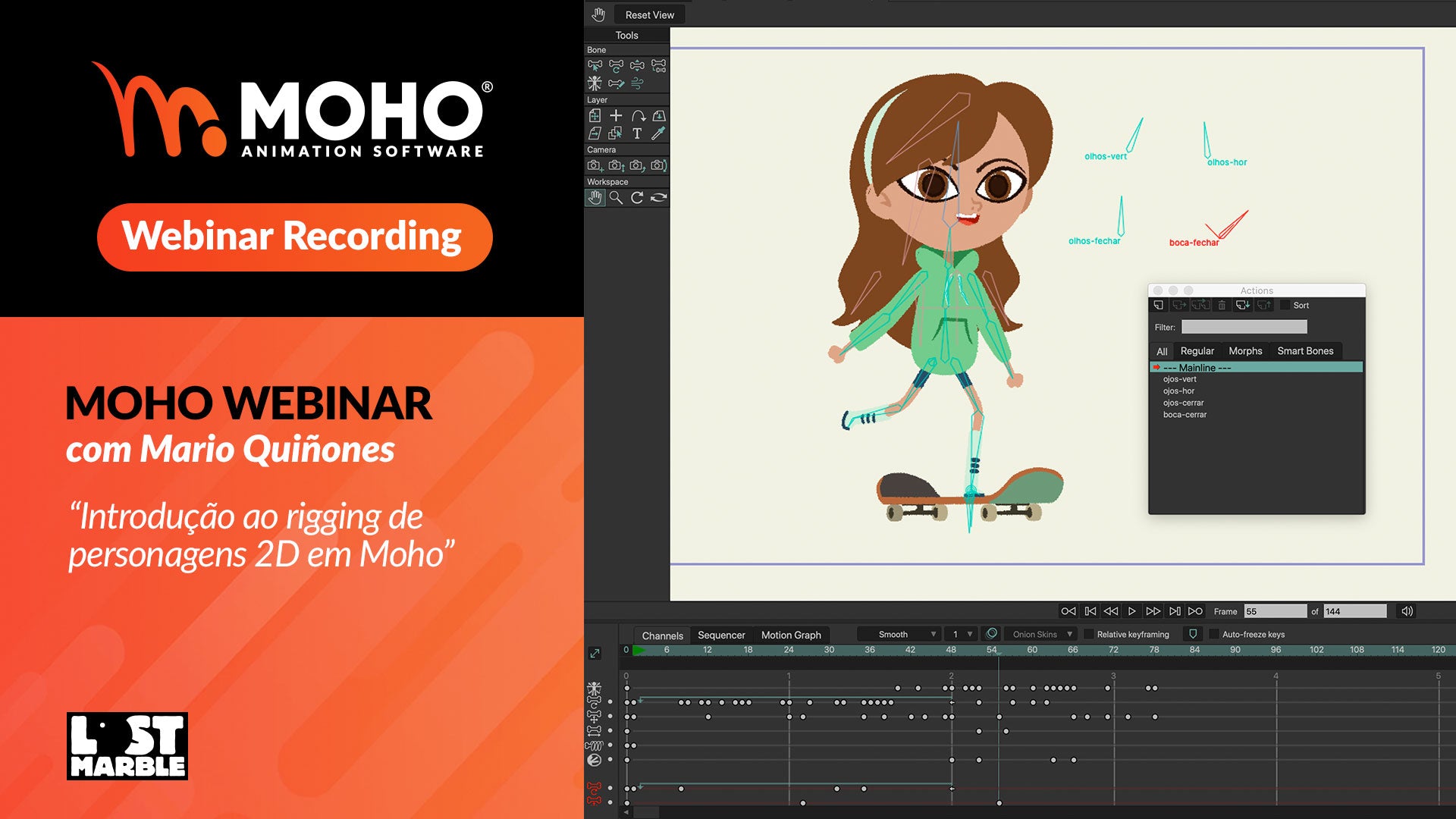Expand the Onion Skins dropdown
This screenshot has width=1456, height=819.
point(1042,634)
